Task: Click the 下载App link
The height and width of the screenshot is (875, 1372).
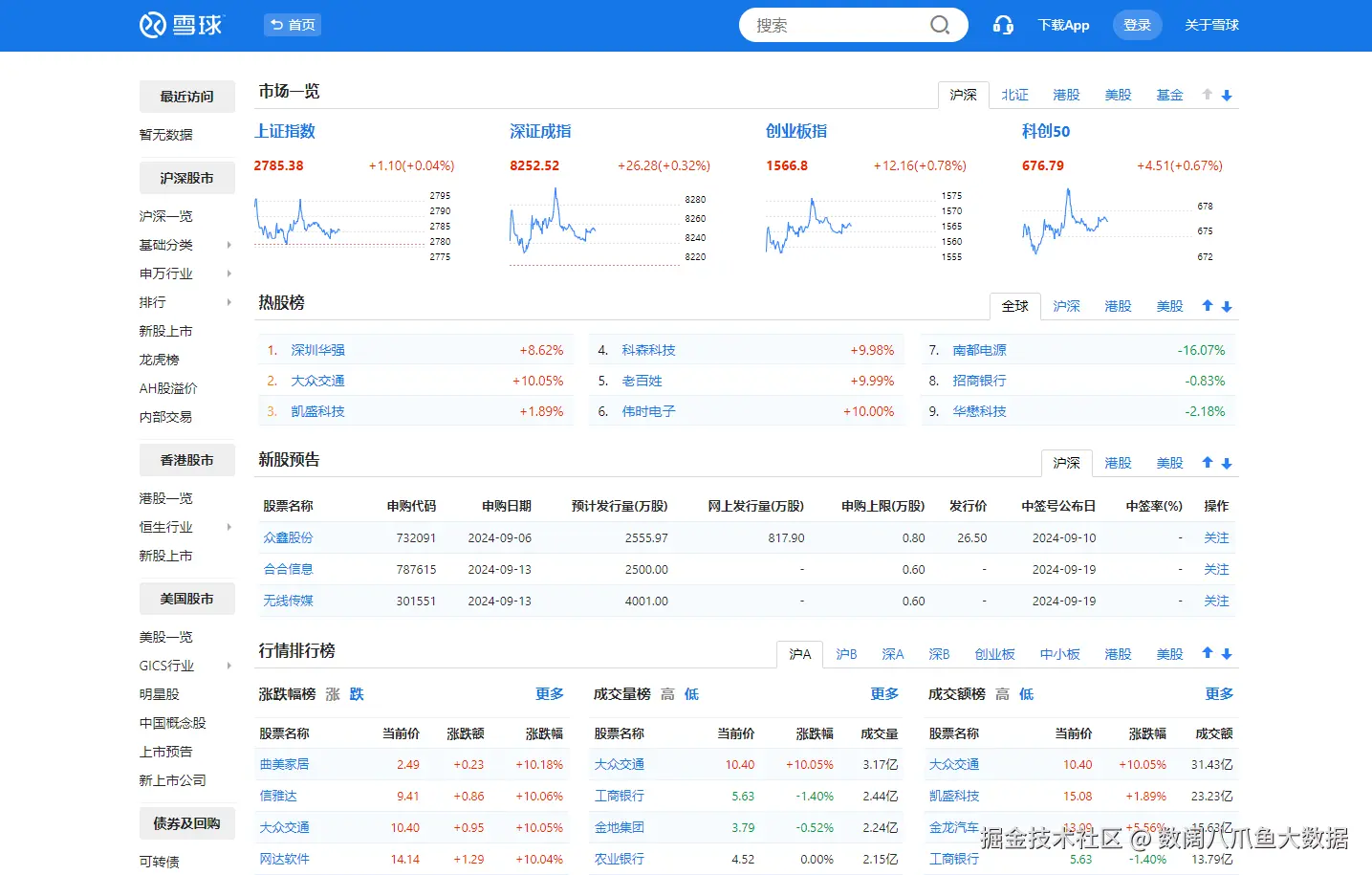Action: click(x=1063, y=25)
